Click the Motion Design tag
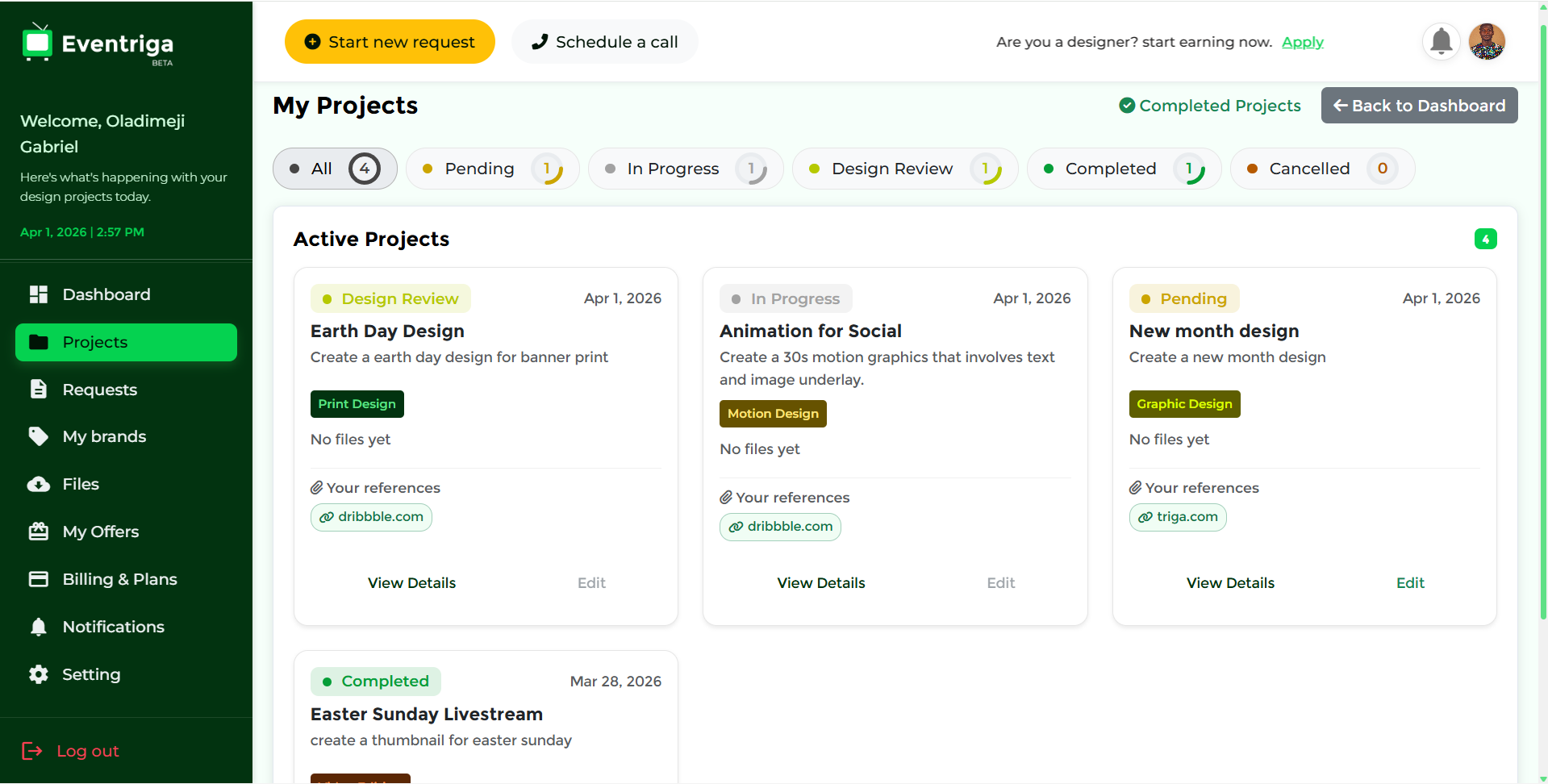1548x784 pixels. tap(773, 414)
